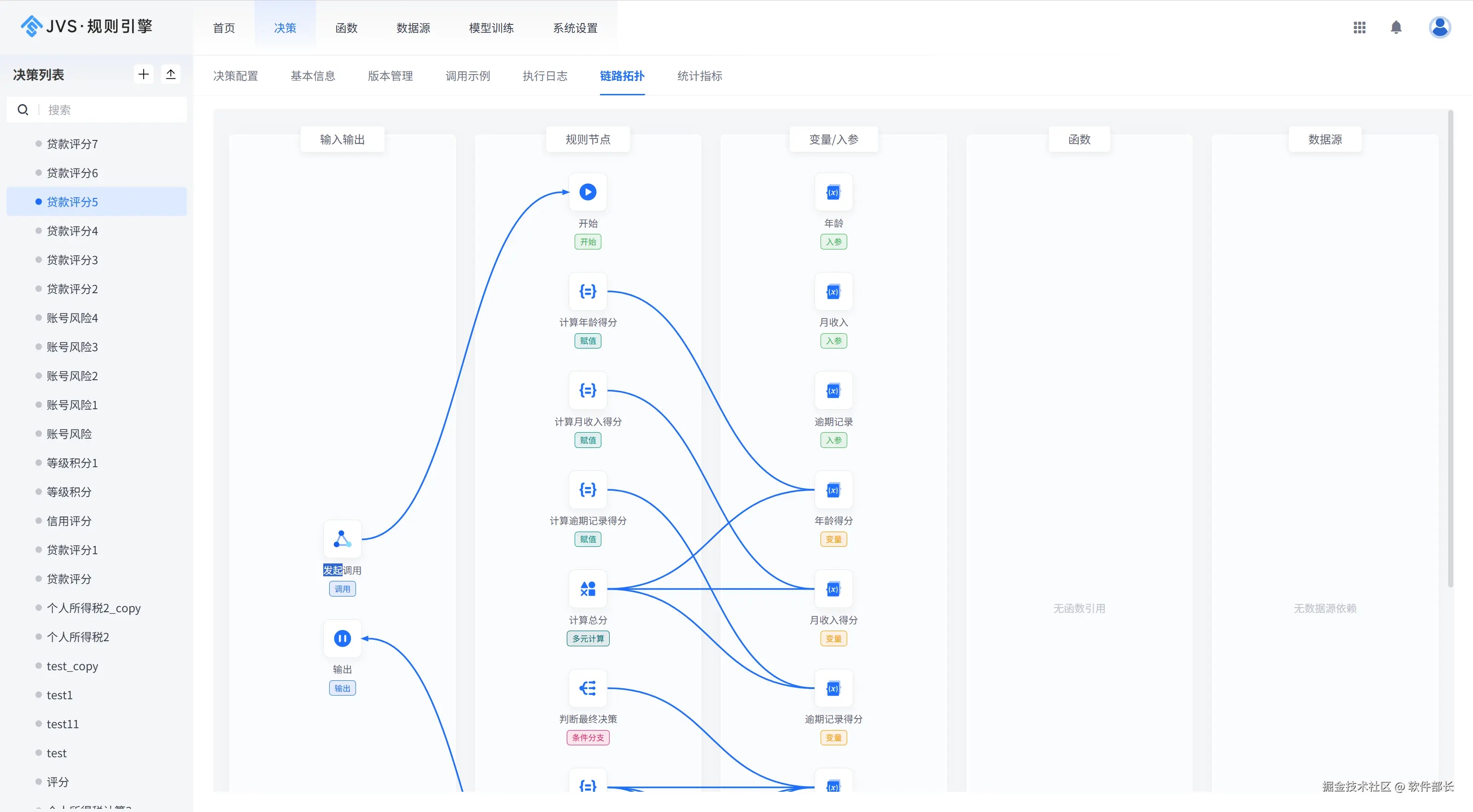Click the 多元计算 tag under 计算总分

pos(588,639)
